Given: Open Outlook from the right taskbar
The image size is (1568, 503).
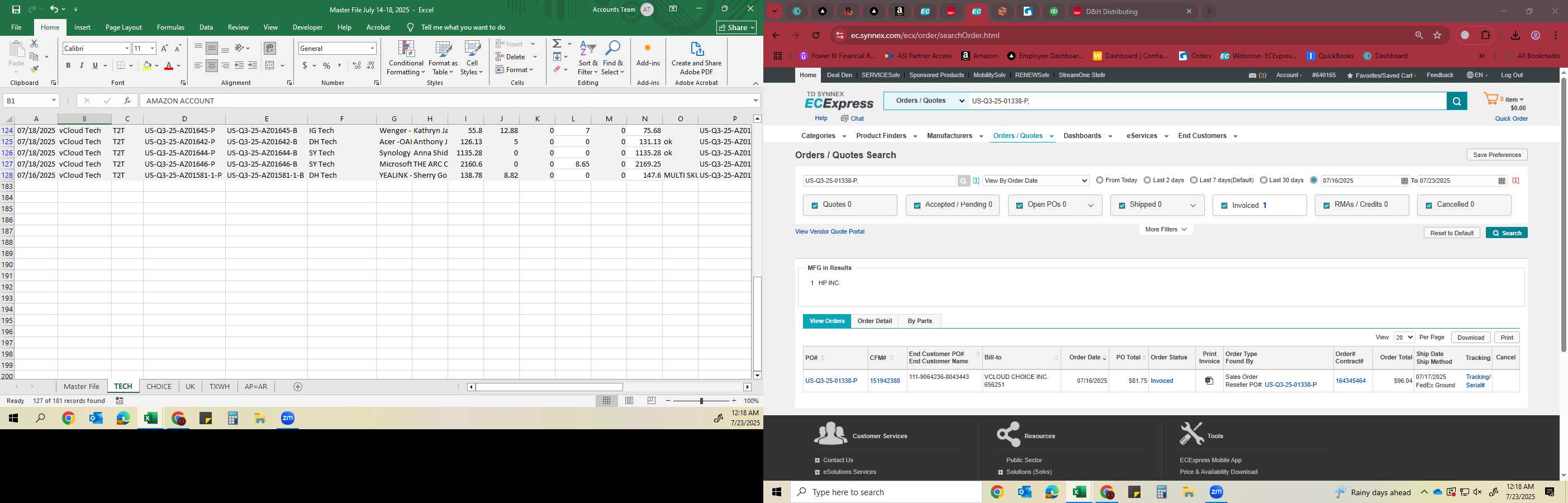Looking at the screenshot, I should click(1024, 492).
